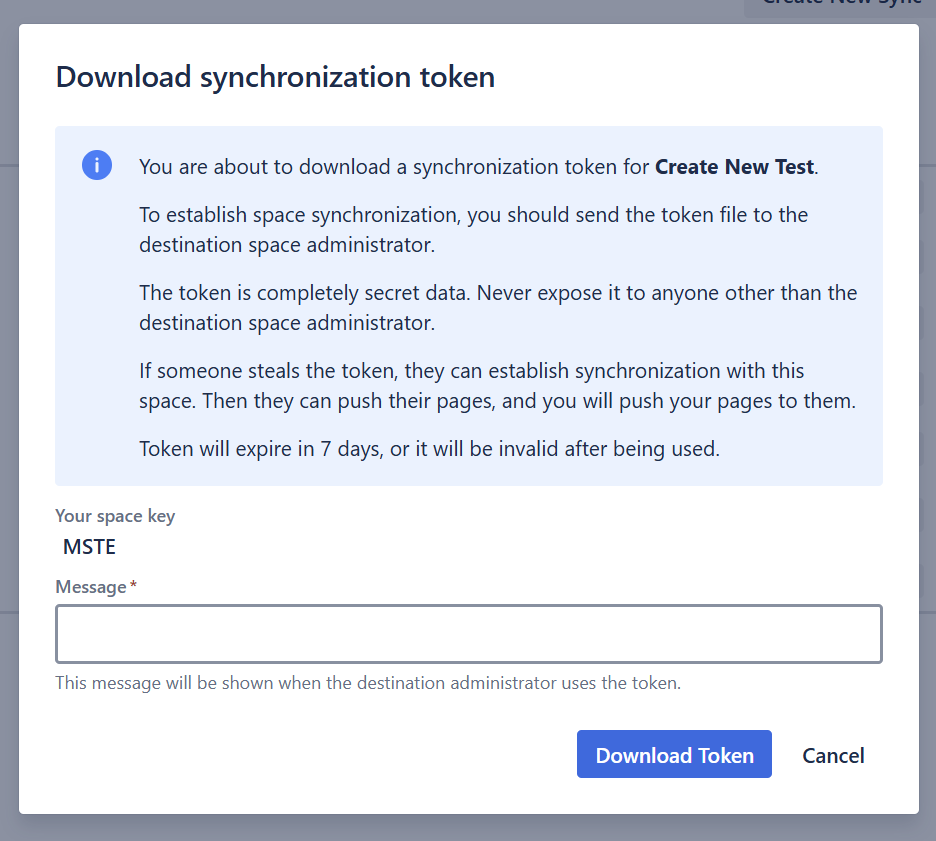This screenshot has height=841, width=936.
Task: Click the "Your space key" label
Action: (x=115, y=516)
